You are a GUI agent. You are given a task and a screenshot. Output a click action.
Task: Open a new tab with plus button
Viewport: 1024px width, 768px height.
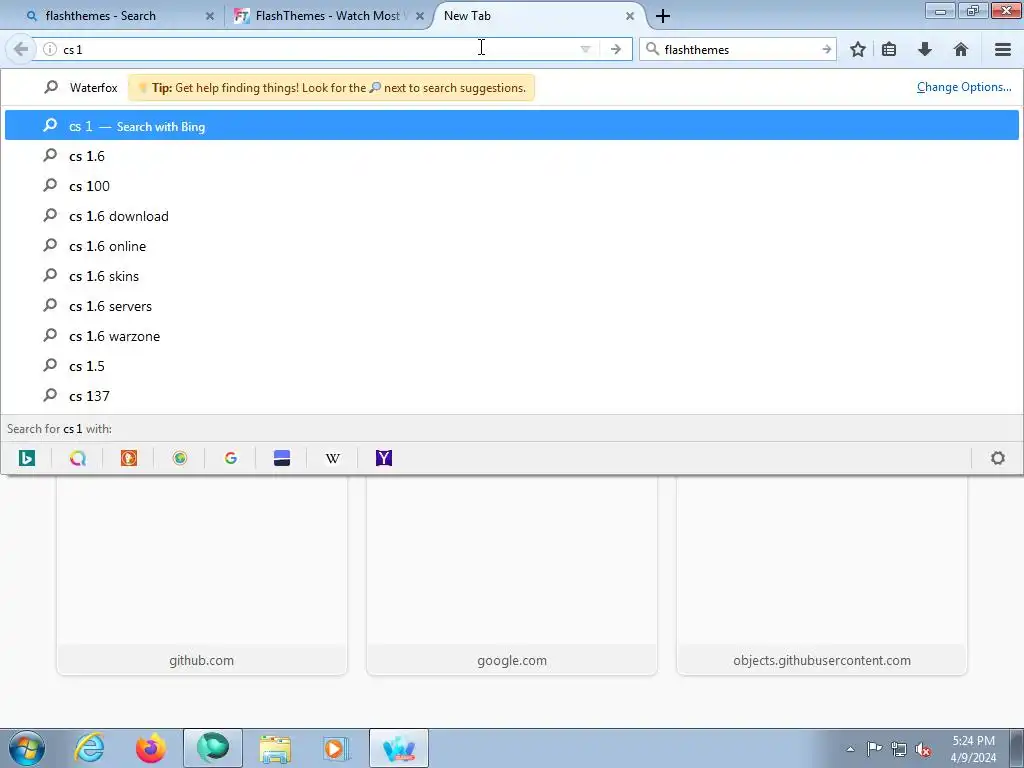coord(663,16)
